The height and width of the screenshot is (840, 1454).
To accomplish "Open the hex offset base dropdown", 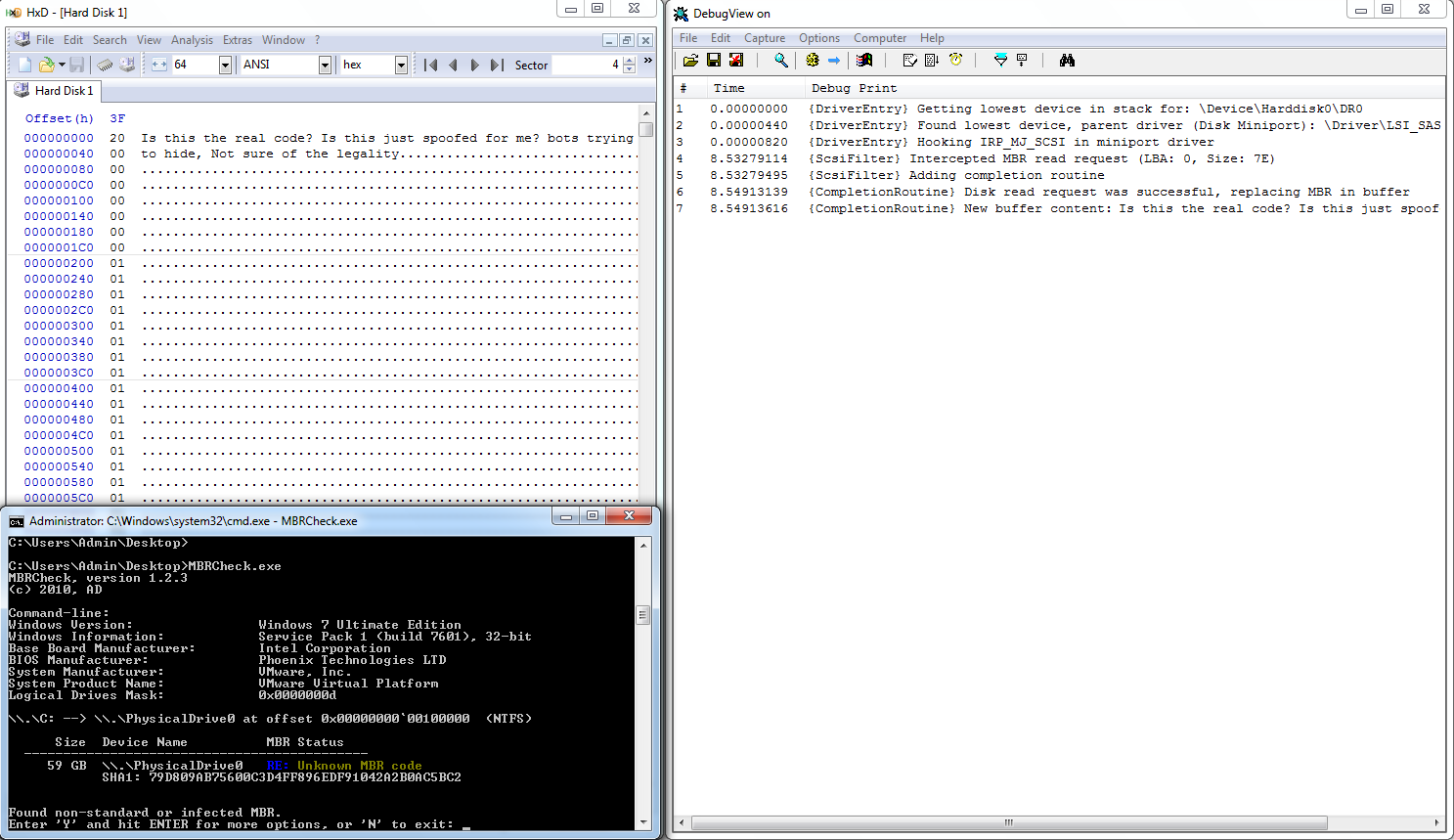I will (401, 65).
